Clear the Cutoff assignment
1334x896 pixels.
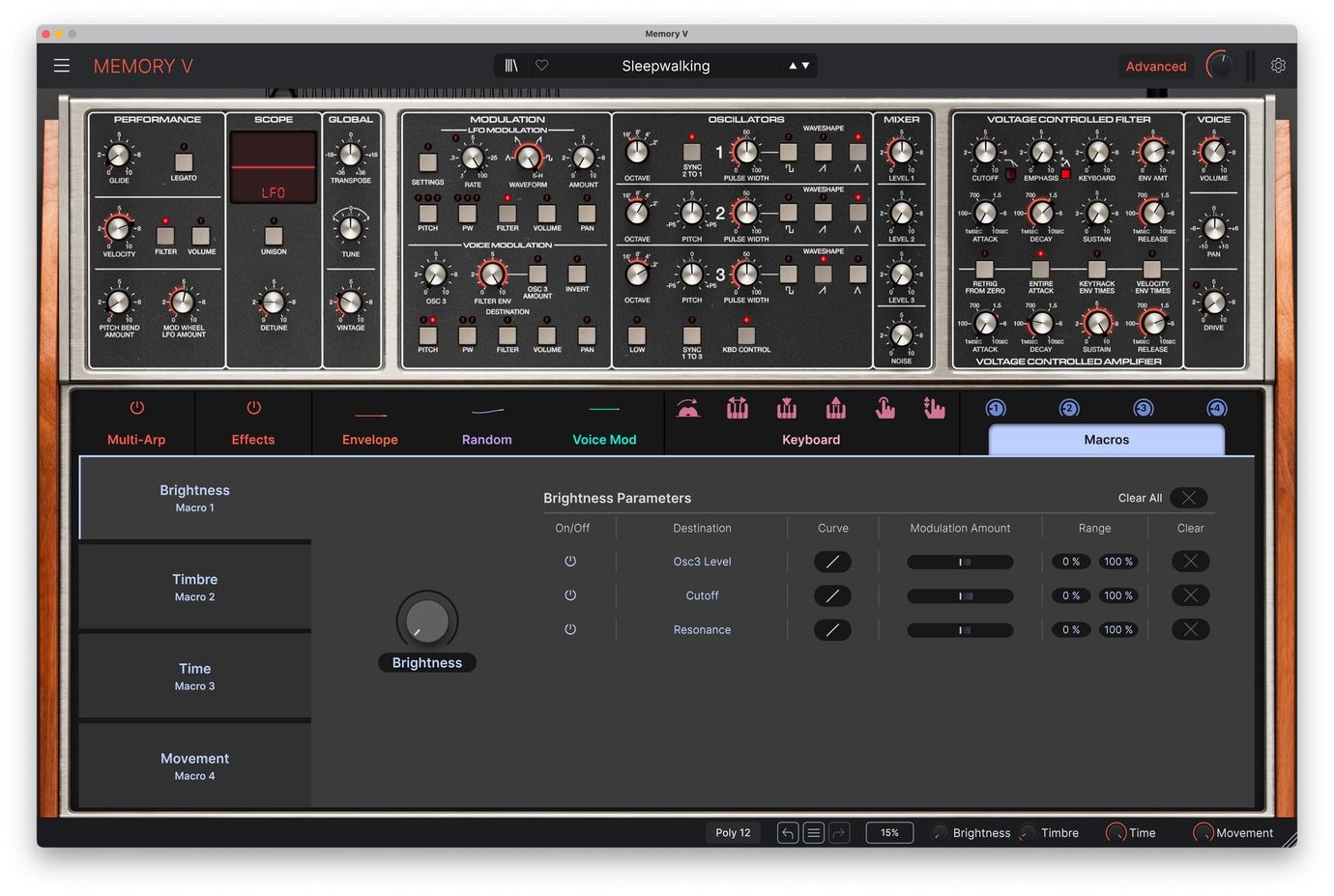tap(1191, 595)
